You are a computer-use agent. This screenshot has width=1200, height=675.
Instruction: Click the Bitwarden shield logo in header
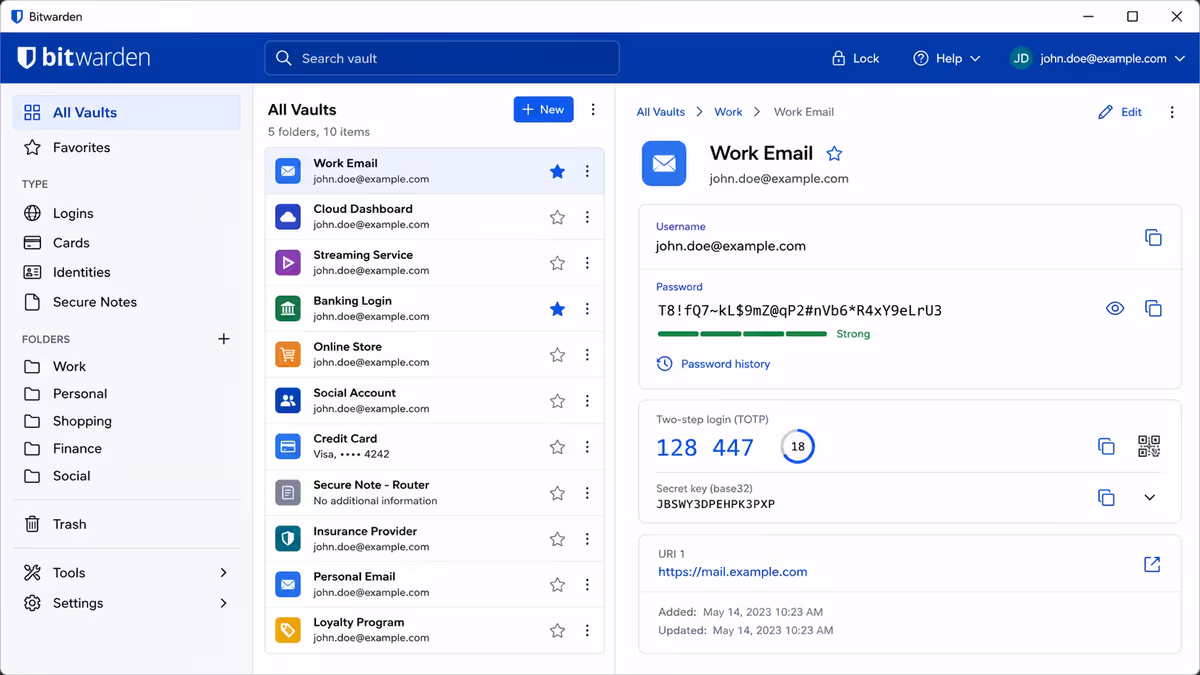click(26, 58)
